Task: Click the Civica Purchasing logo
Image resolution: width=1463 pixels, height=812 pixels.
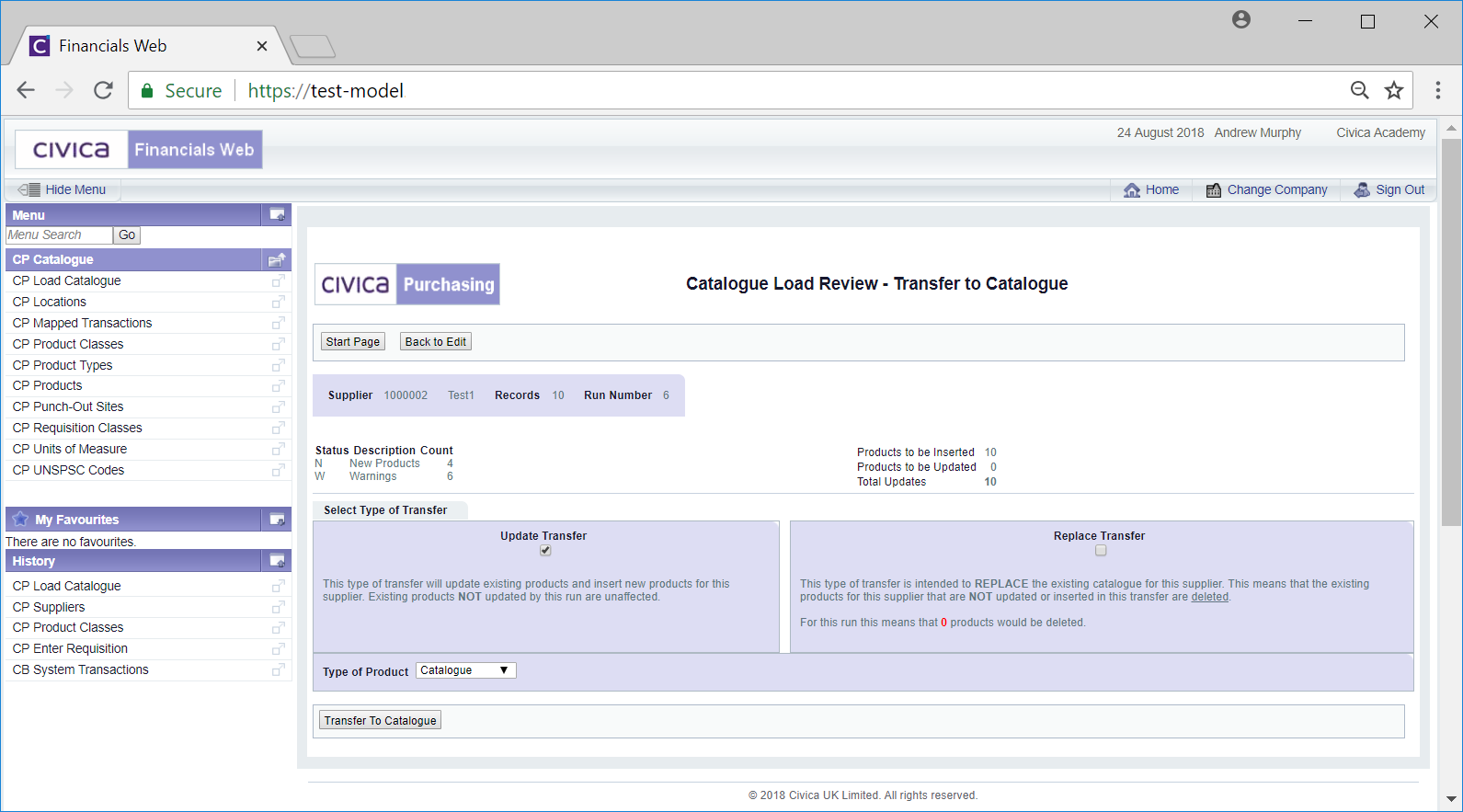Action: pos(407,284)
